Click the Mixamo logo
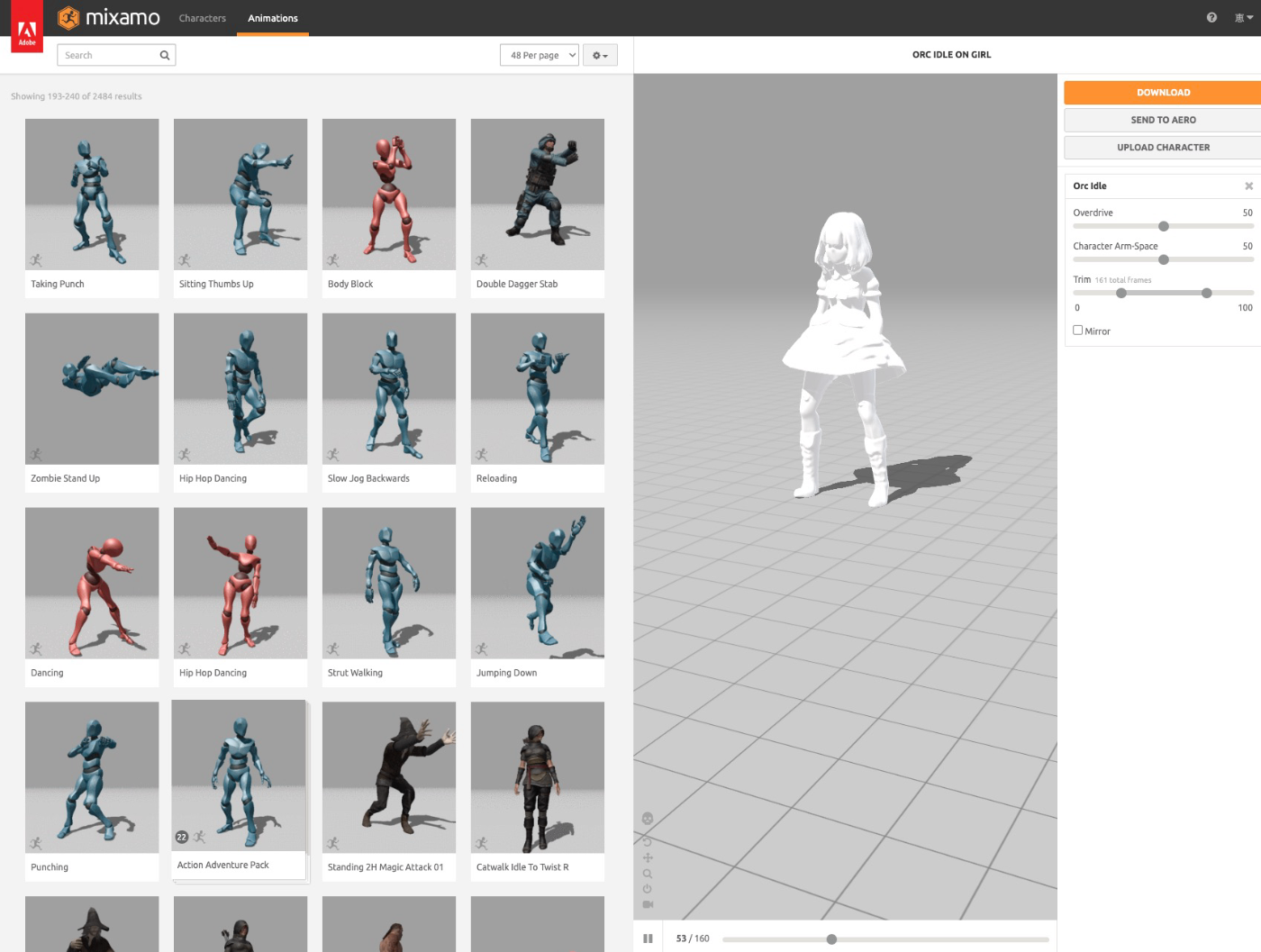 pos(109,18)
